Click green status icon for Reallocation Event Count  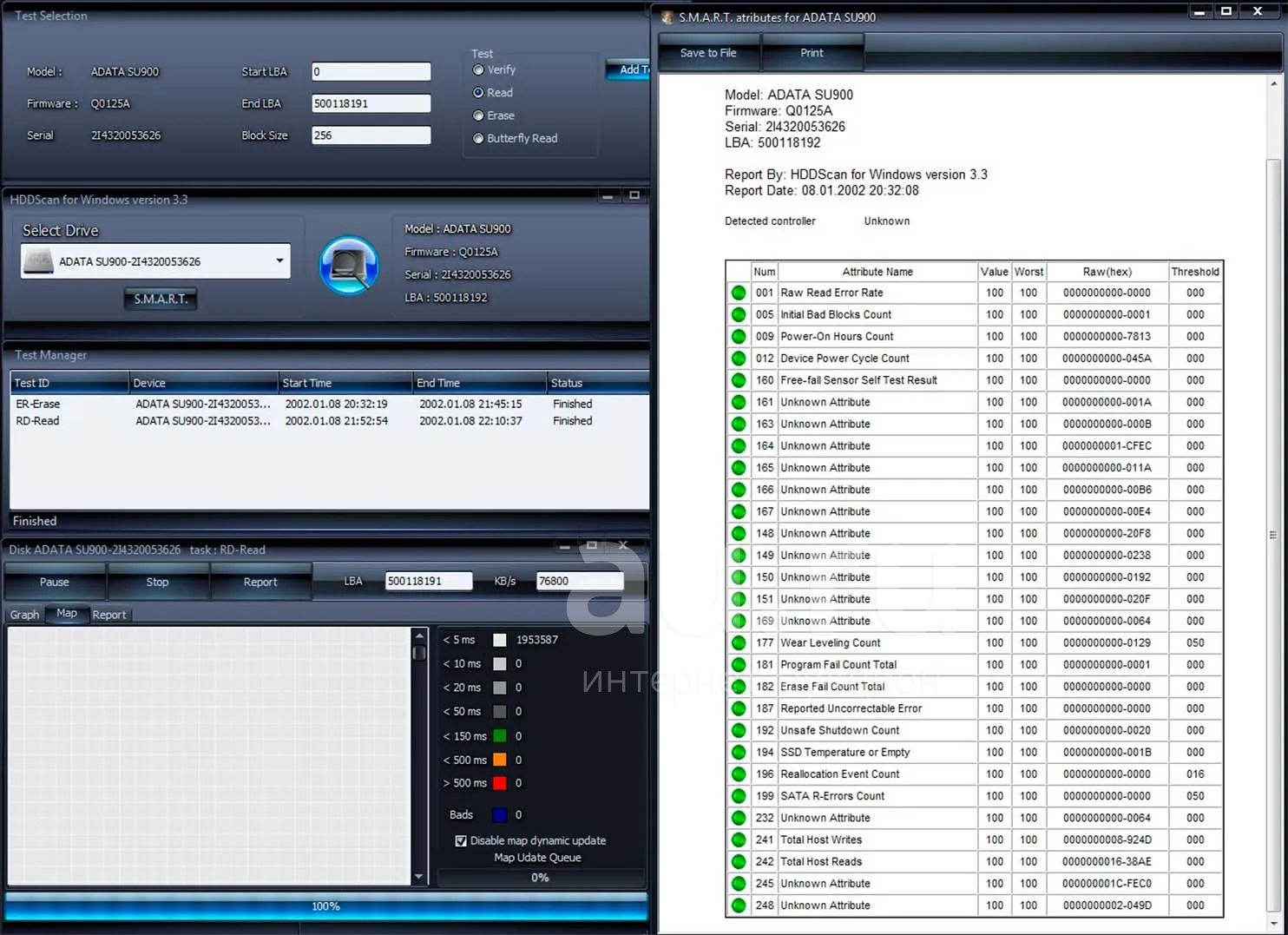pos(739,774)
